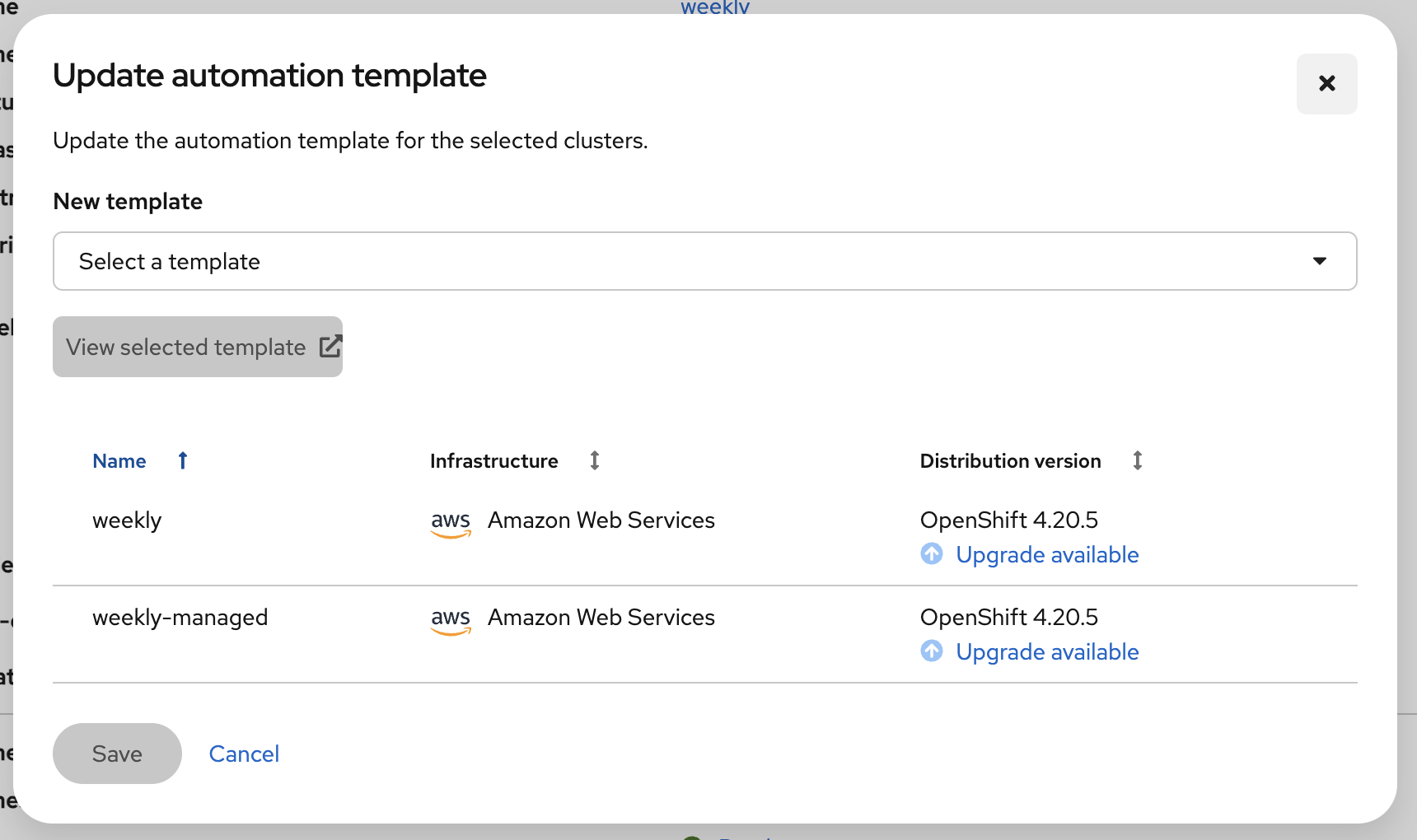Sort by Infrastructure column header
1417x840 pixels.
(493, 461)
